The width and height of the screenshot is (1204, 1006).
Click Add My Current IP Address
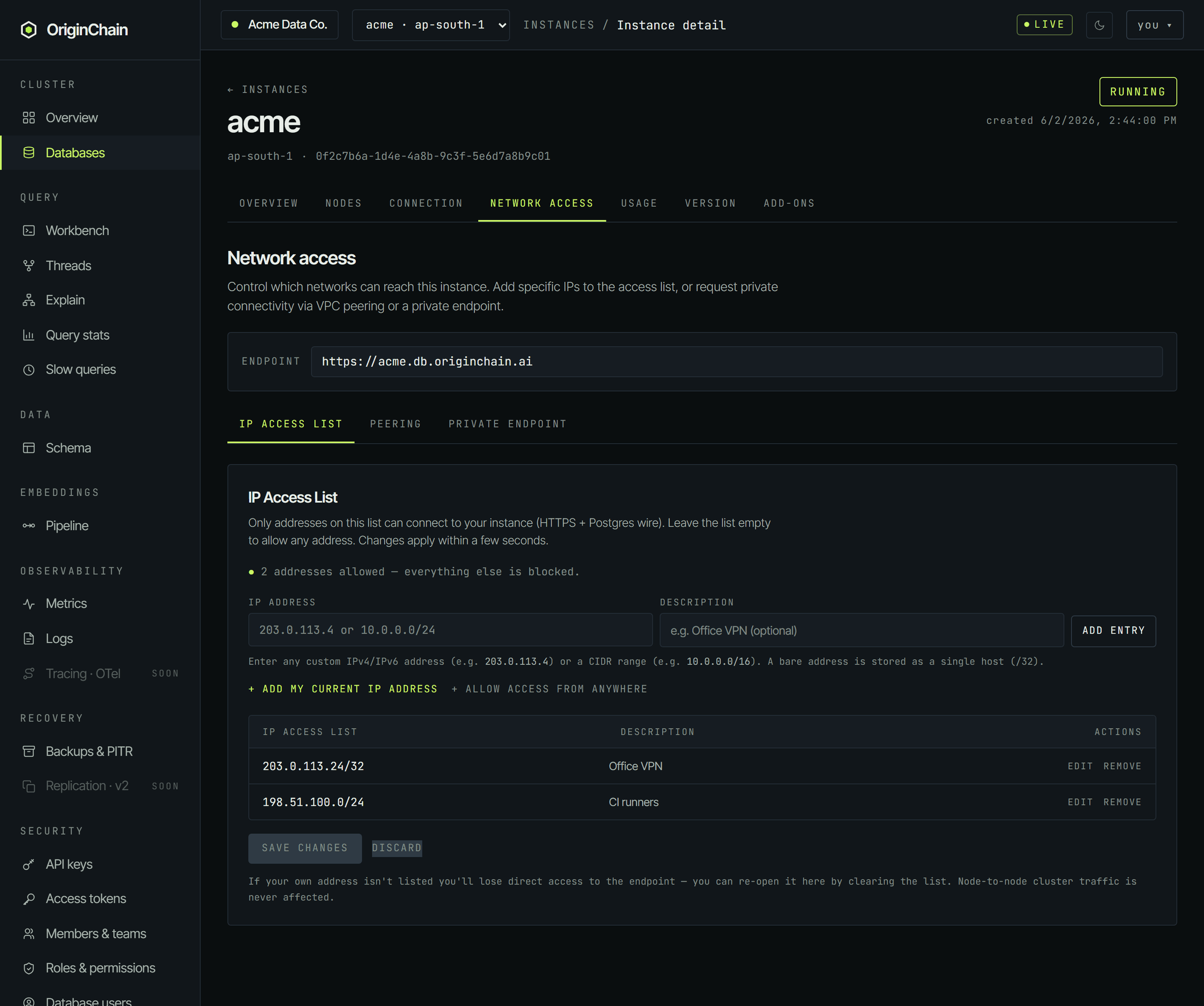coord(343,689)
